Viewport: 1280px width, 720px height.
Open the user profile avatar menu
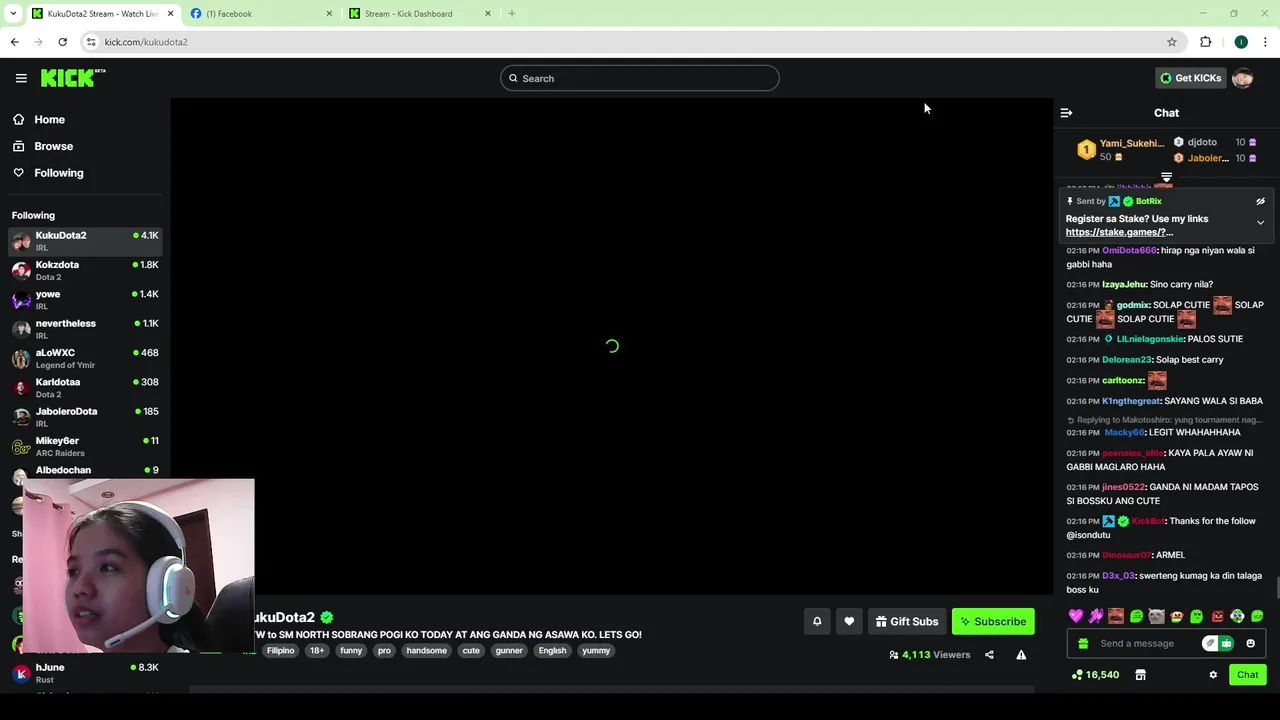[x=1243, y=78]
